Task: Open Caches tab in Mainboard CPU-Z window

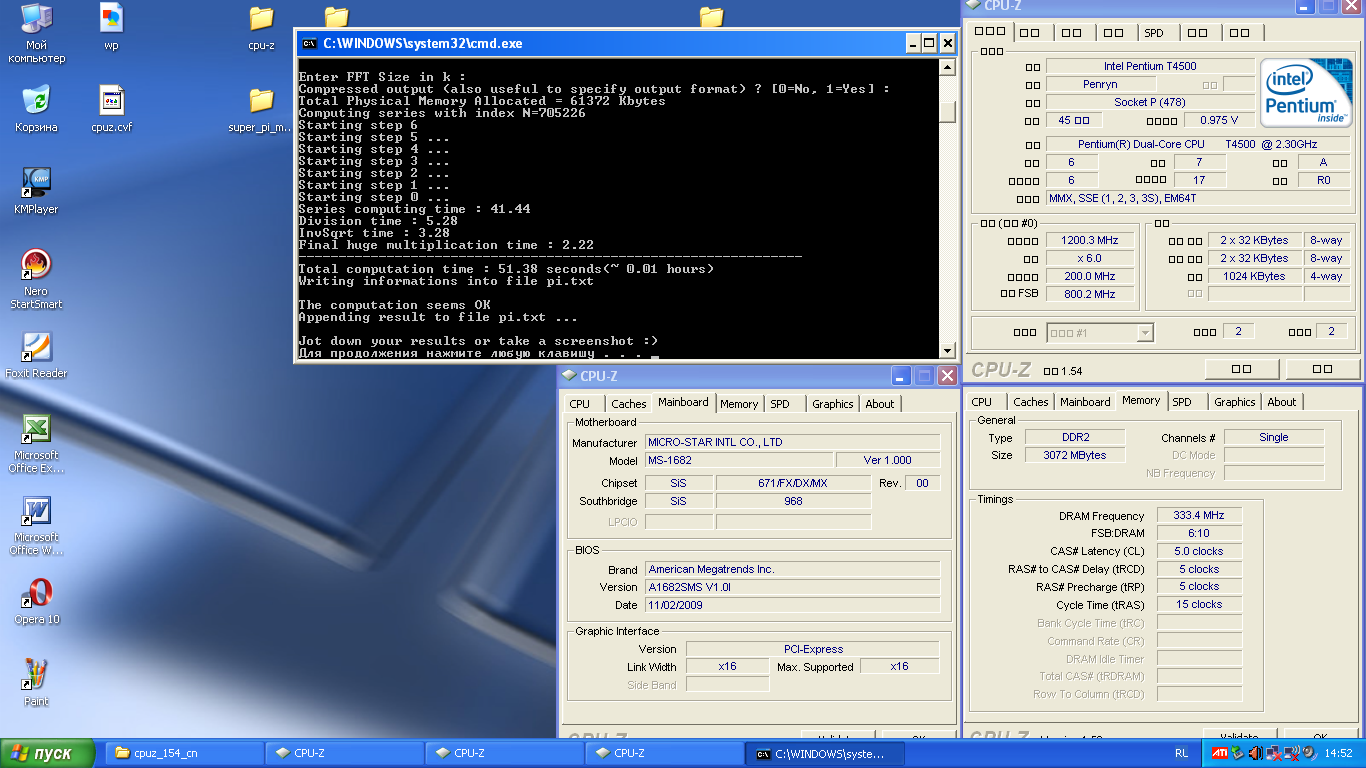Action: point(628,404)
